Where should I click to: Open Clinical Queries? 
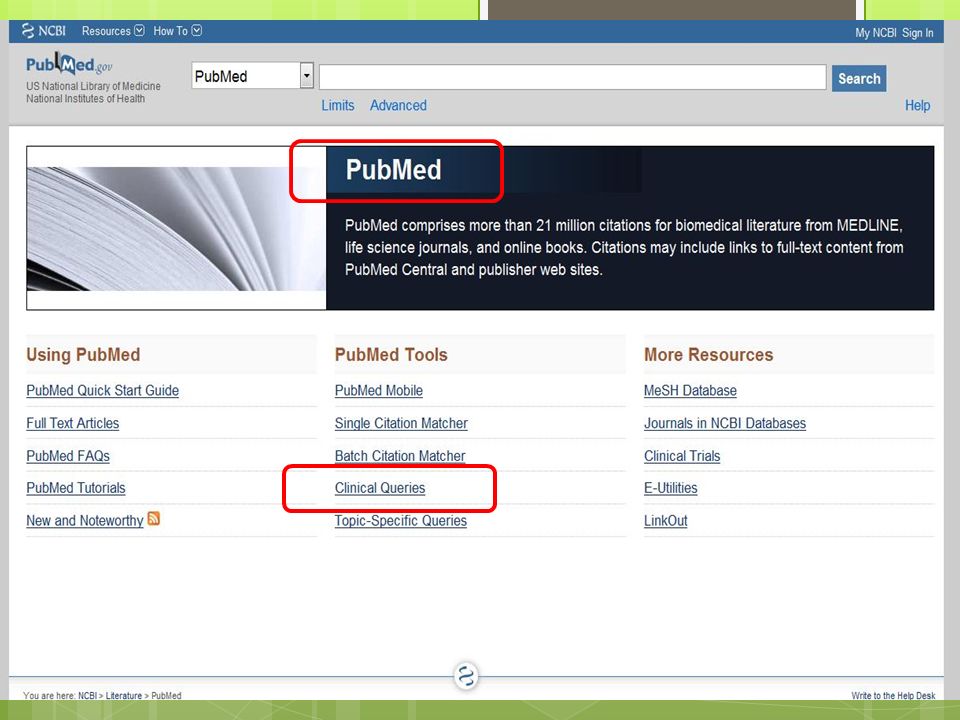pos(380,488)
